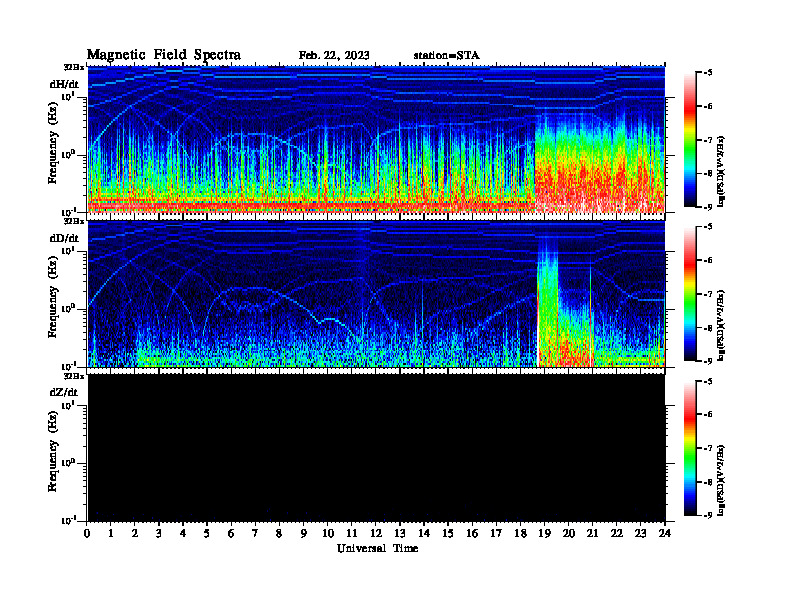Click the "station=STA" label
The image size is (792, 612).
446,56
